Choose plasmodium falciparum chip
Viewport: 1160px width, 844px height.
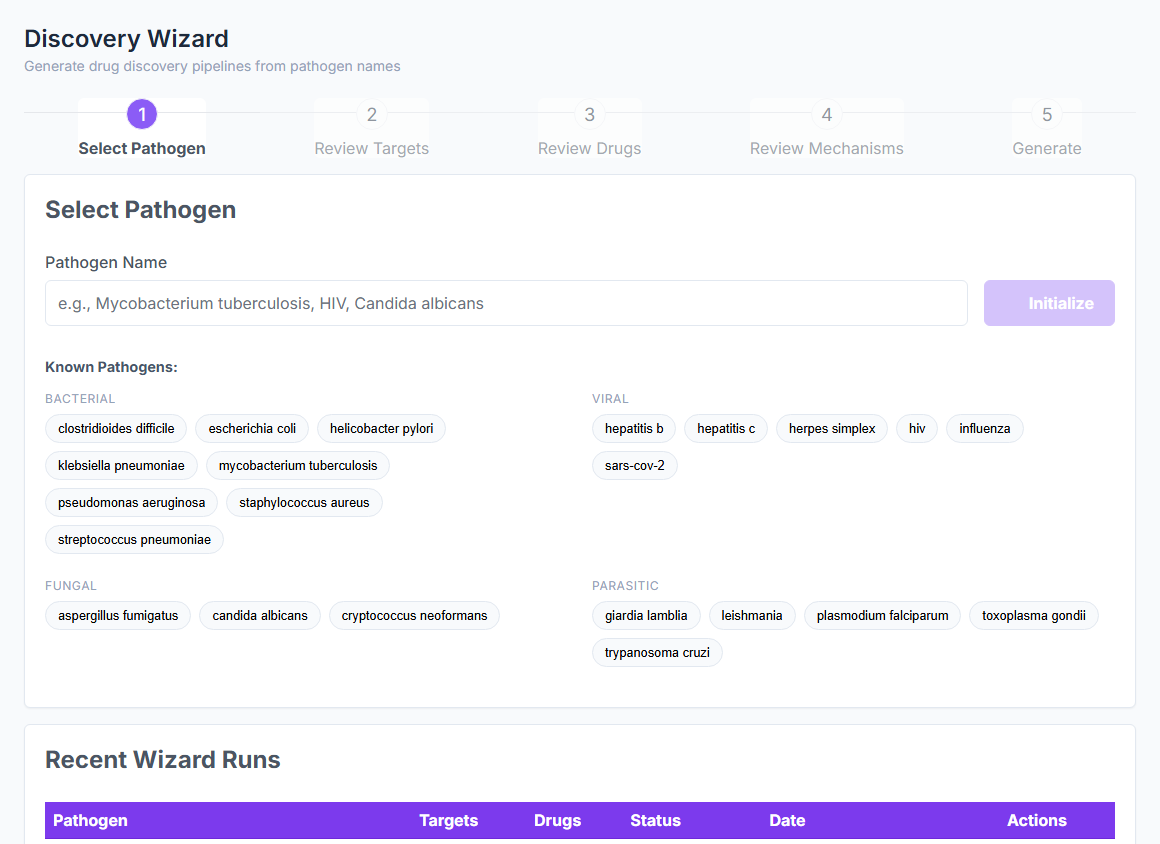pos(883,615)
